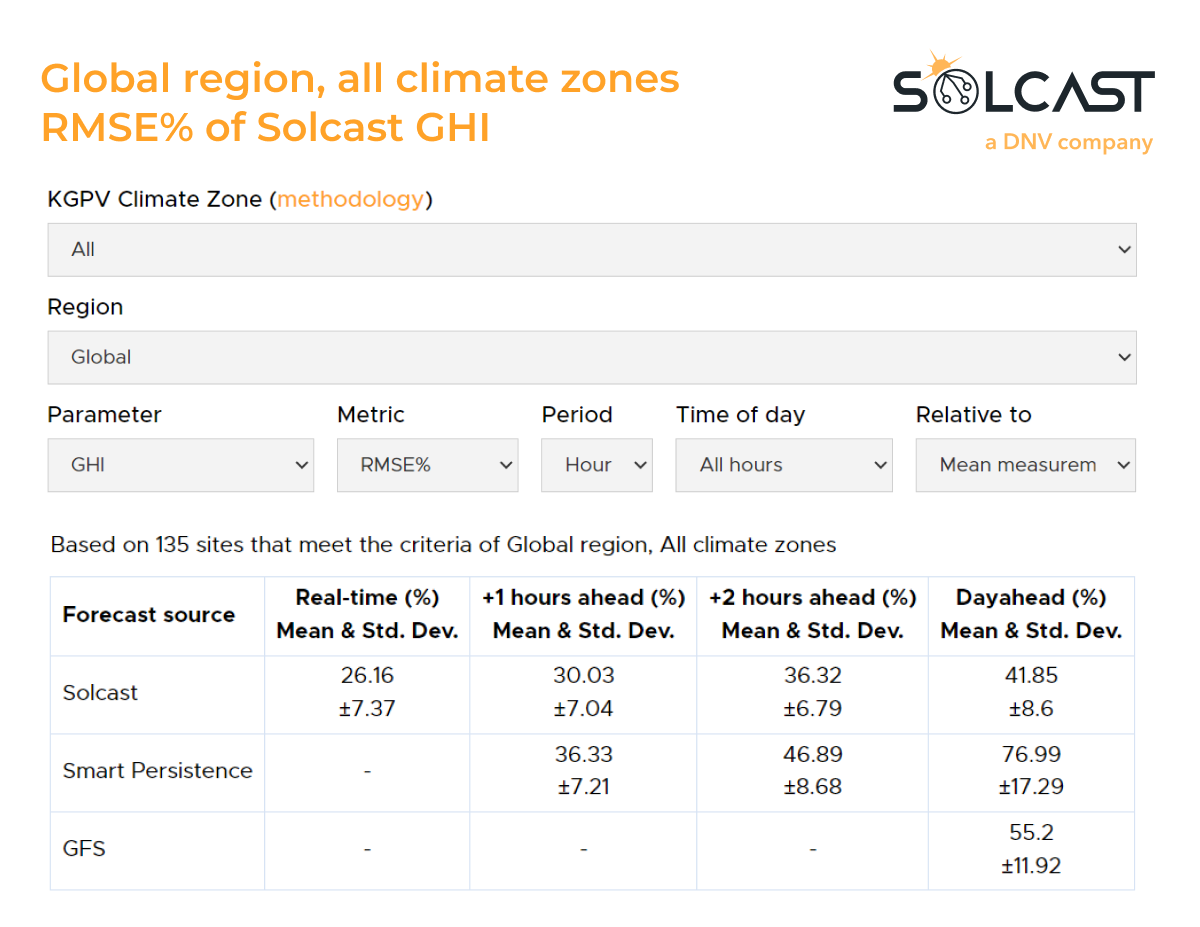Click the 'Time of day' label
Image resolution: width=1200 pixels, height=927 pixels.
click(740, 415)
